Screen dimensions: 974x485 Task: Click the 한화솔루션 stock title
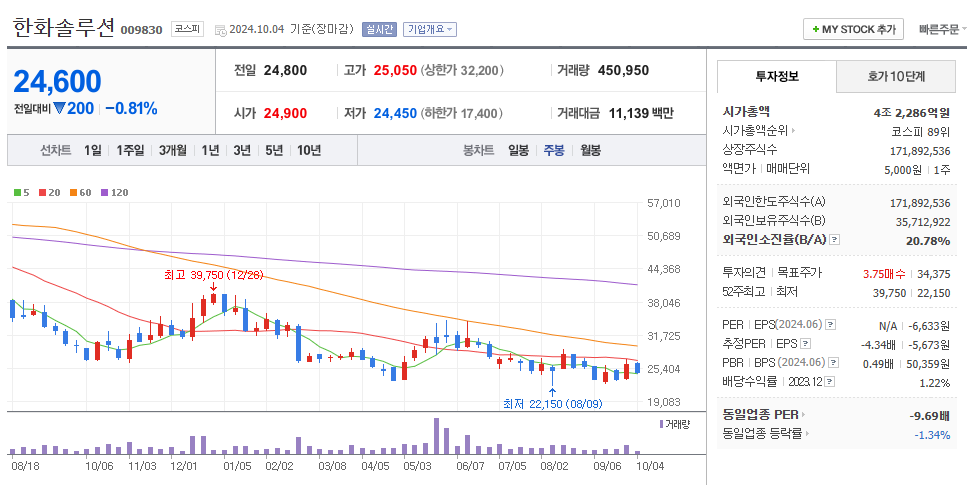point(64,28)
